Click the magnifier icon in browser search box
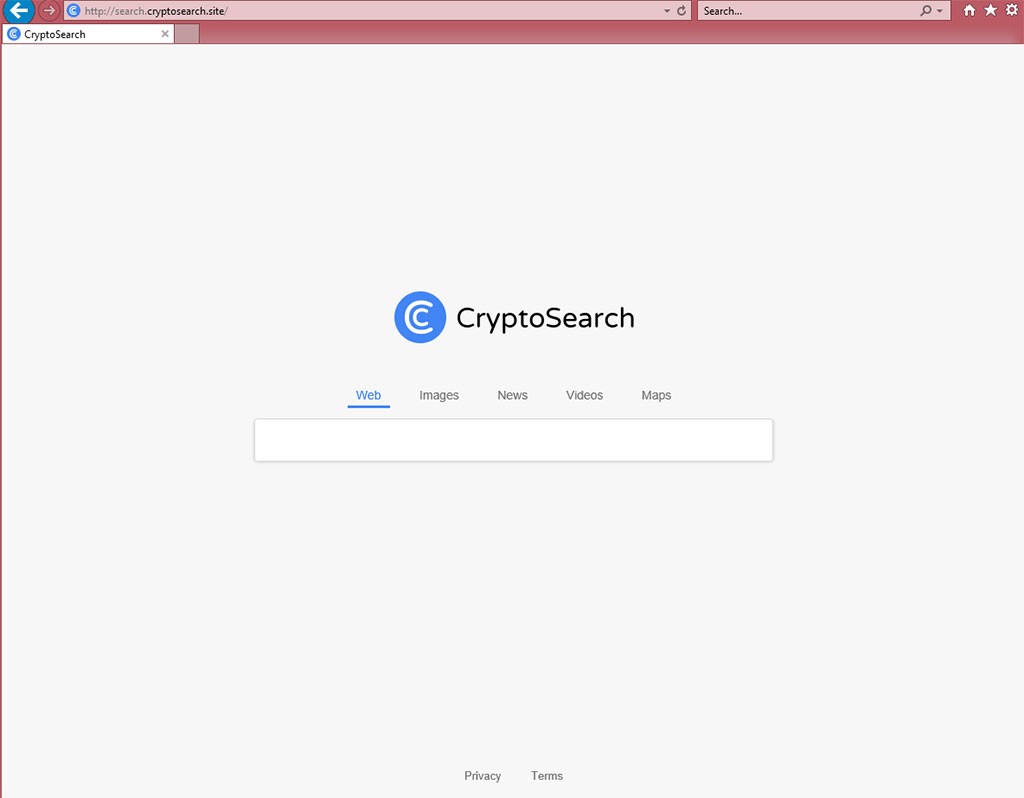 926,10
